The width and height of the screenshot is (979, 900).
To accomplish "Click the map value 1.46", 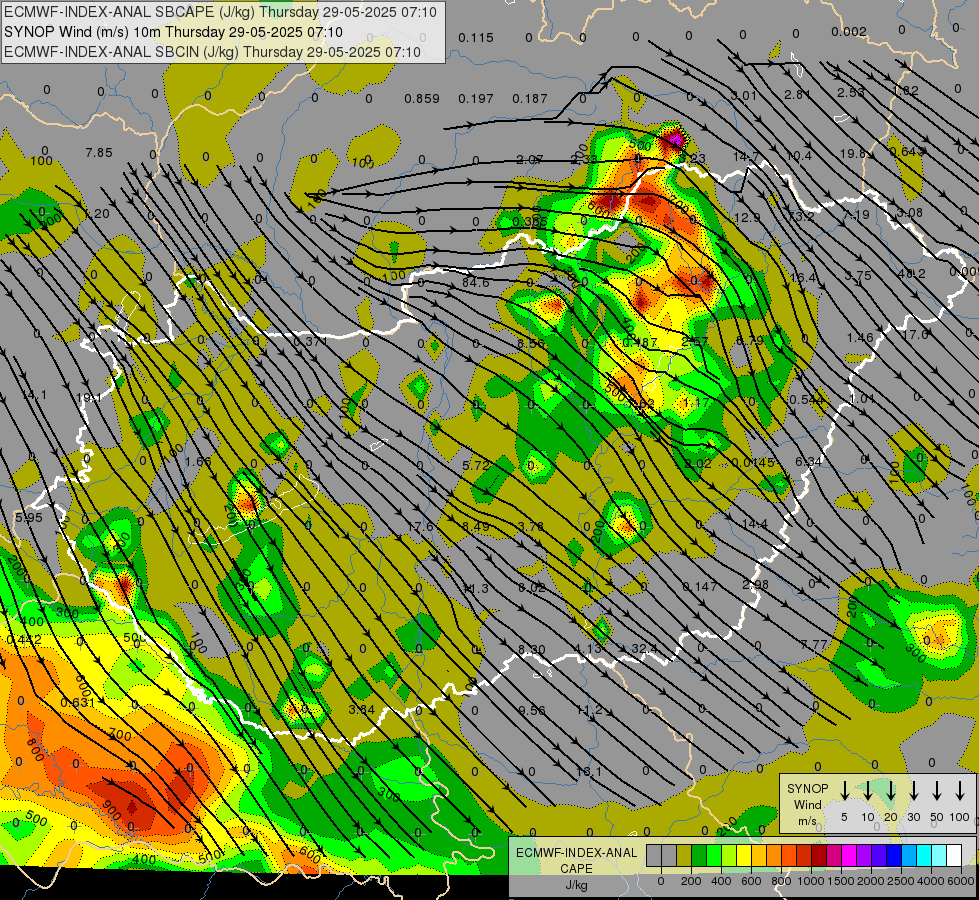I will point(860,338).
